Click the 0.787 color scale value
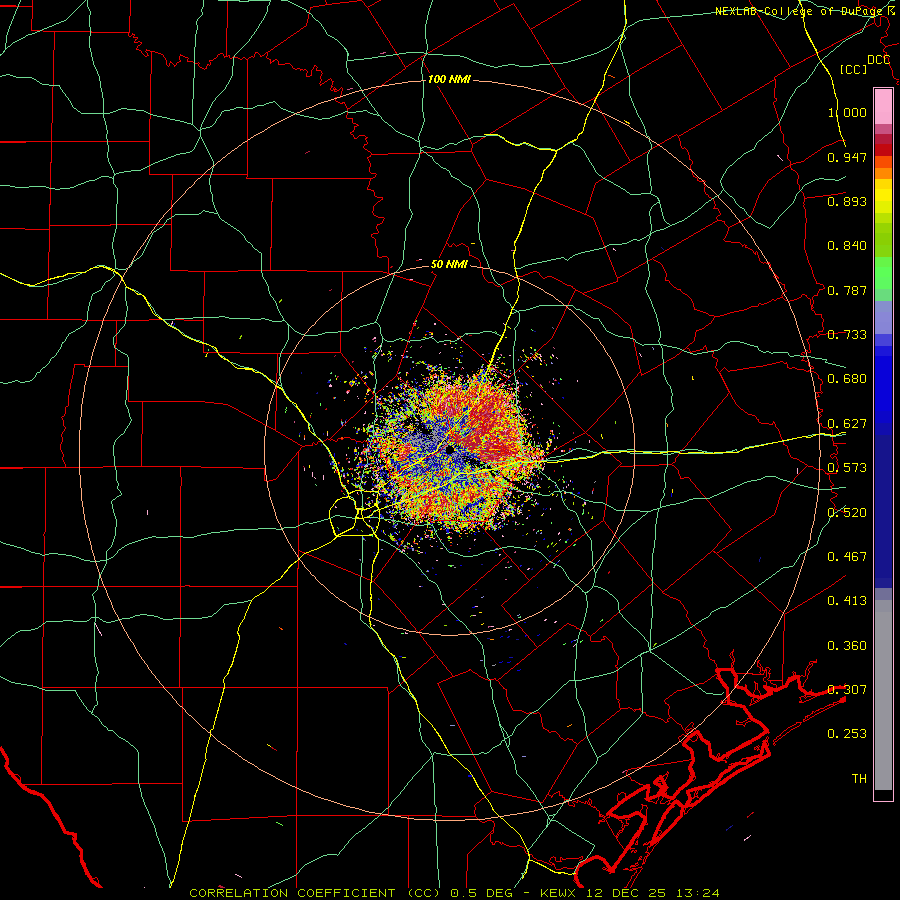The image size is (900, 900). (847, 290)
